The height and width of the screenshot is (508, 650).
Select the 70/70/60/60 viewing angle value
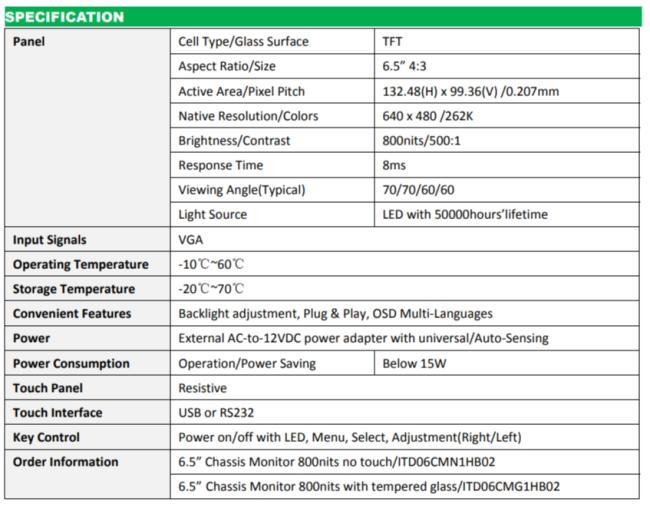[417, 190]
